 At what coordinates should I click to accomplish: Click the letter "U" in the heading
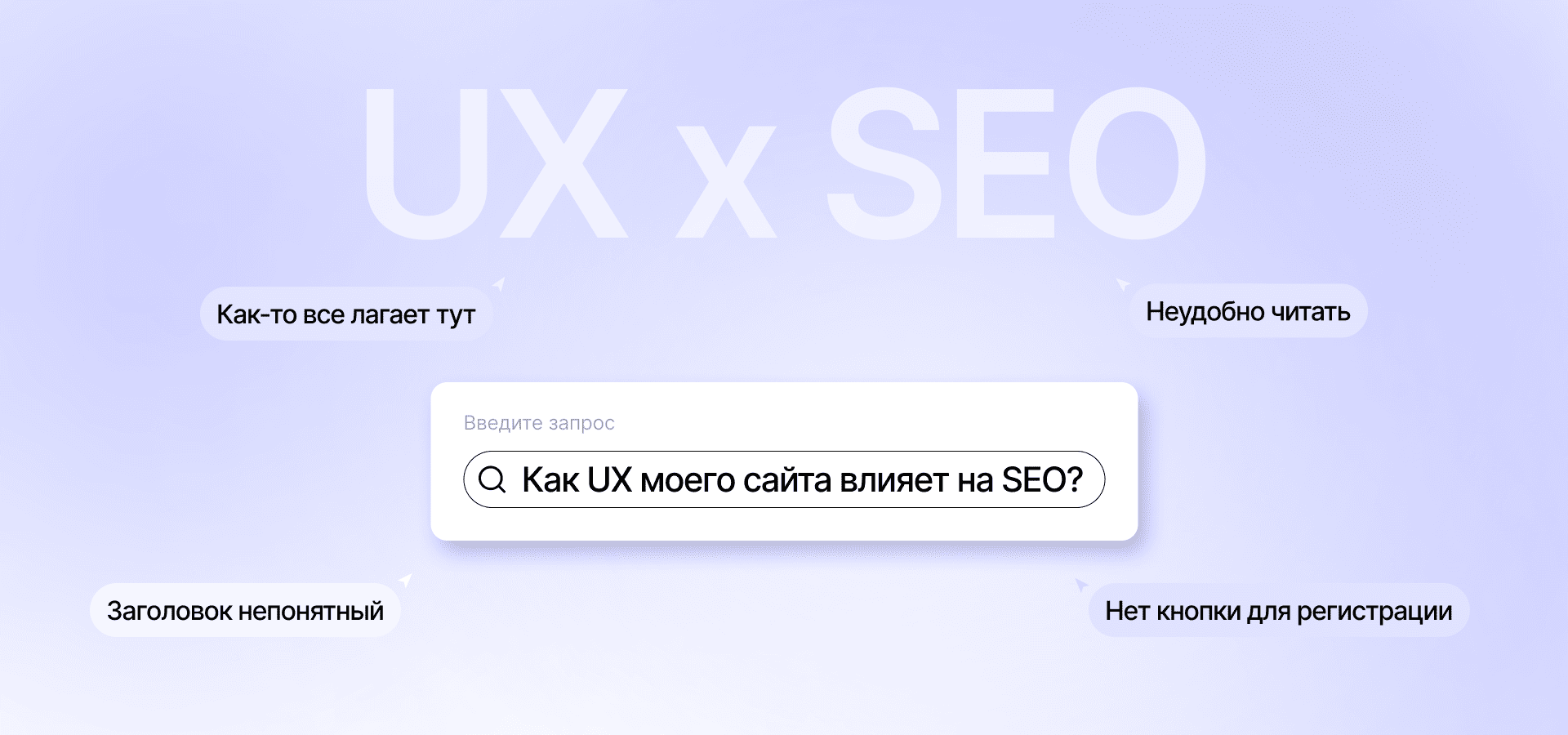tap(426, 165)
